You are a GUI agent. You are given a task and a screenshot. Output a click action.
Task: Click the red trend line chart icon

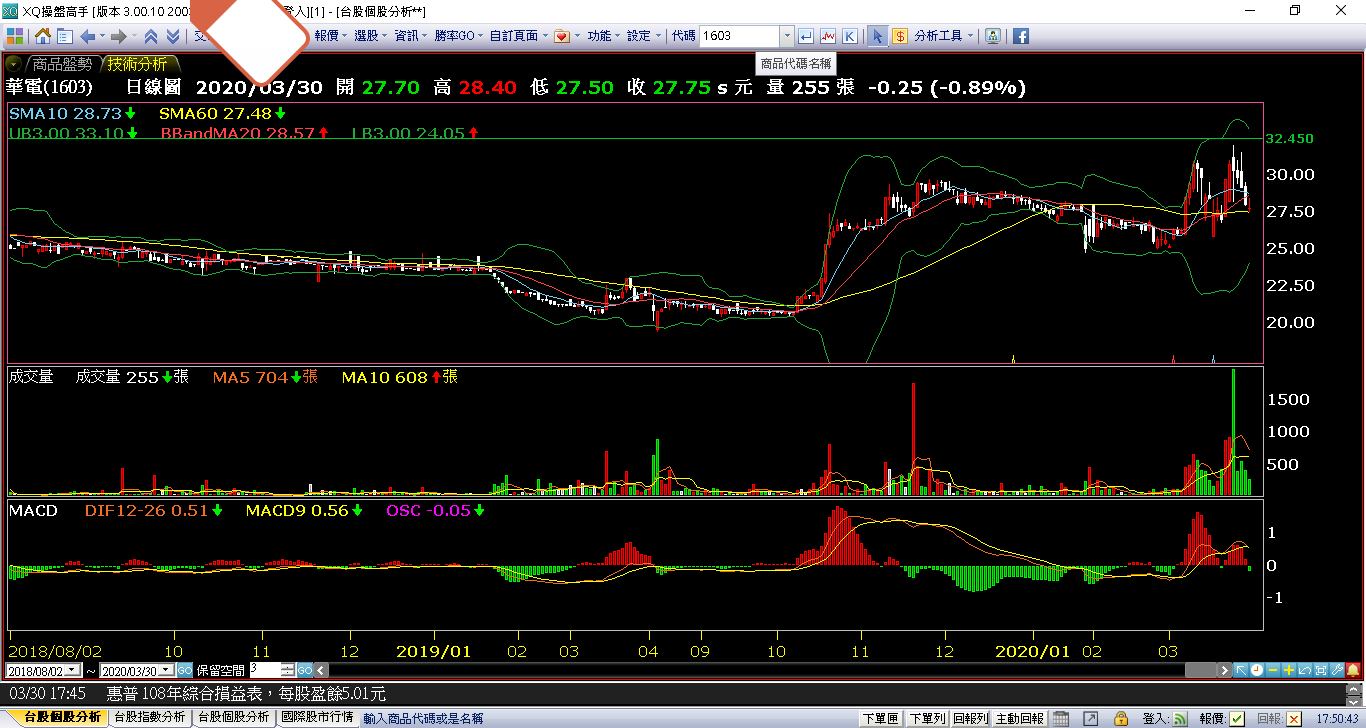(828, 36)
